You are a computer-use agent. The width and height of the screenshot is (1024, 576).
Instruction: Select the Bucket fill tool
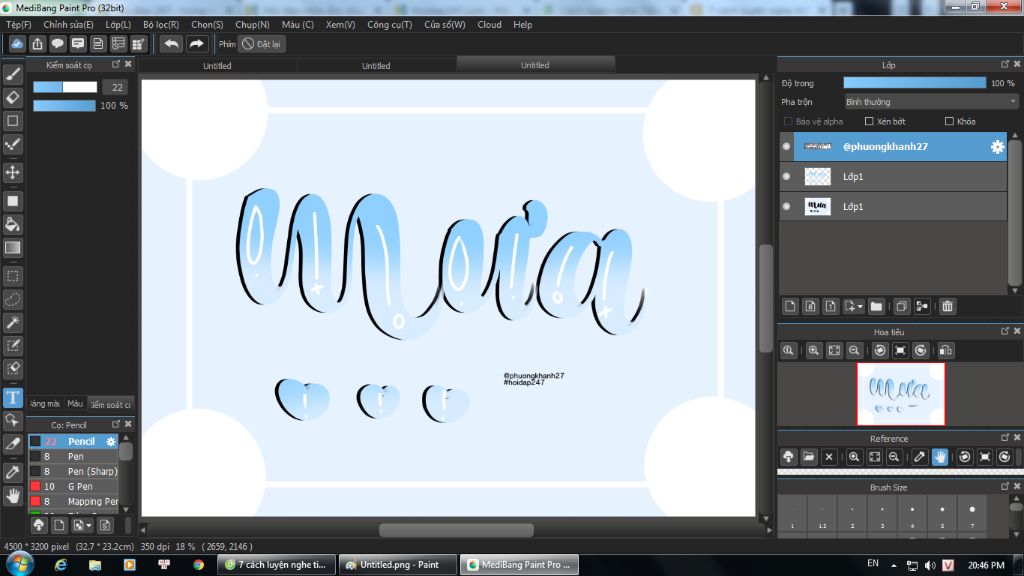[x=12, y=224]
